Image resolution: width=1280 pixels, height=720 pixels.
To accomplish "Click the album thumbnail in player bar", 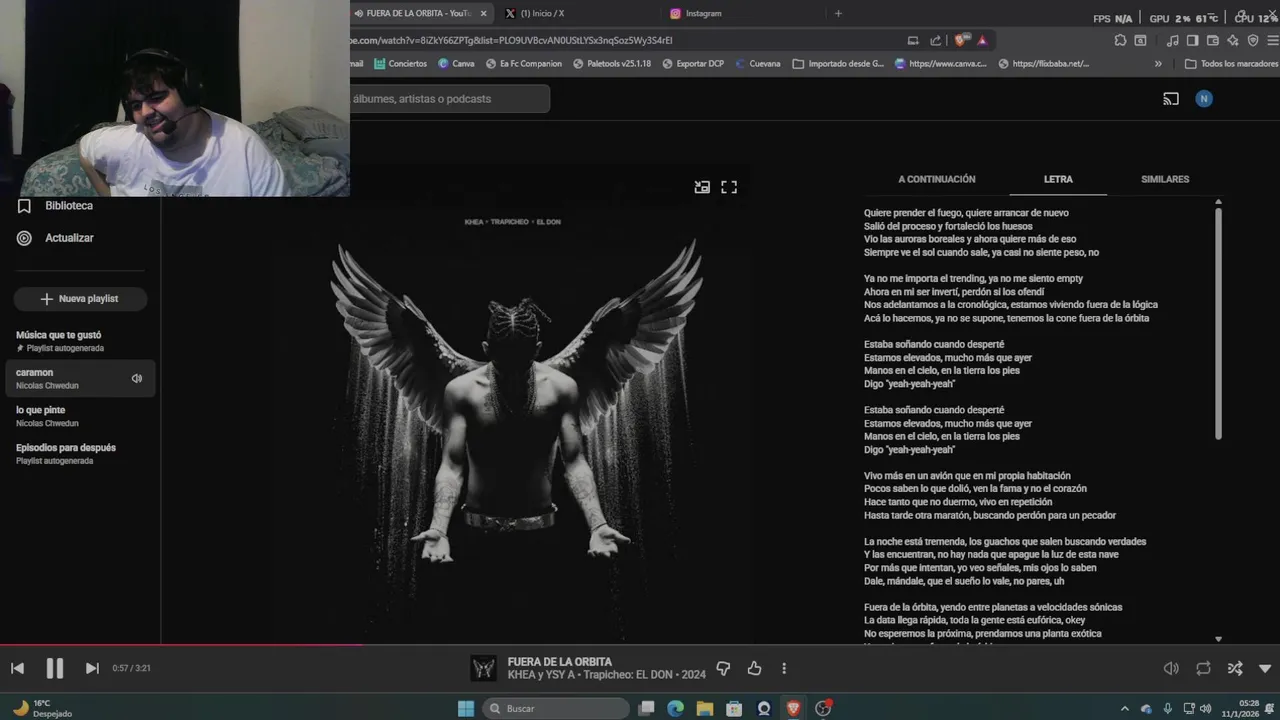I will tap(484, 668).
